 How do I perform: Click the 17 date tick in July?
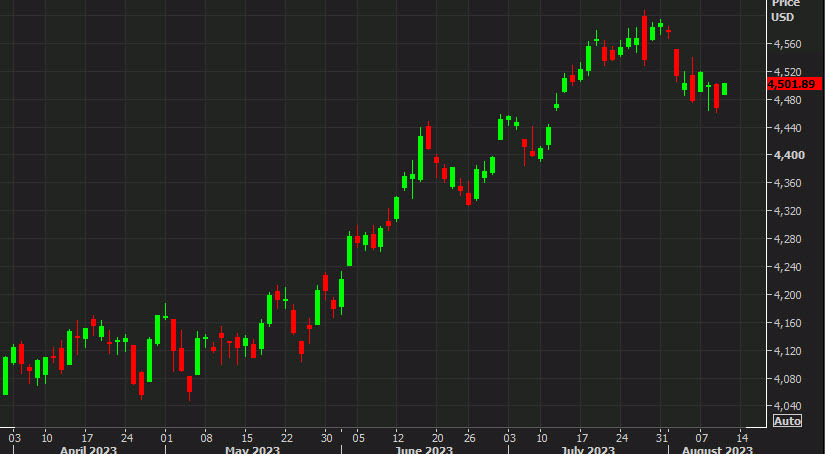582,438
